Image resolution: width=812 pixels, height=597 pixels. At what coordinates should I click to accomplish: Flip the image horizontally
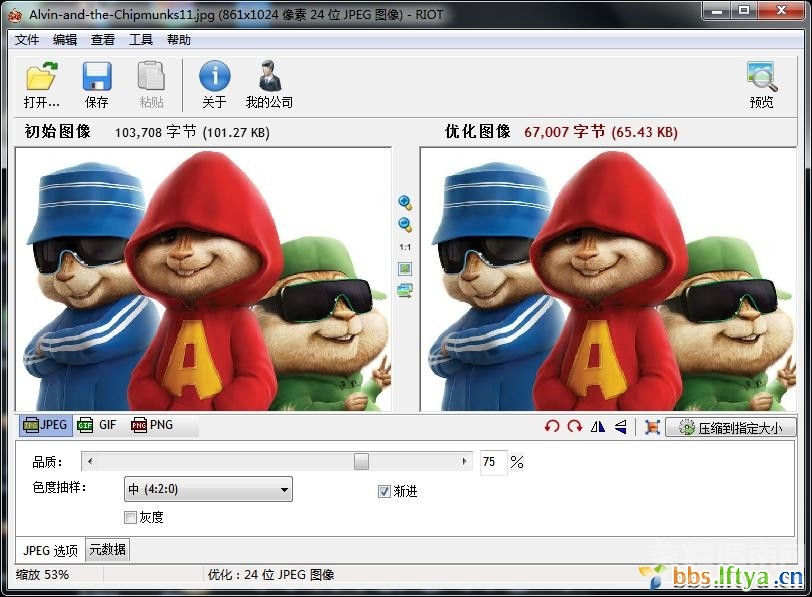tap(598, 427)
